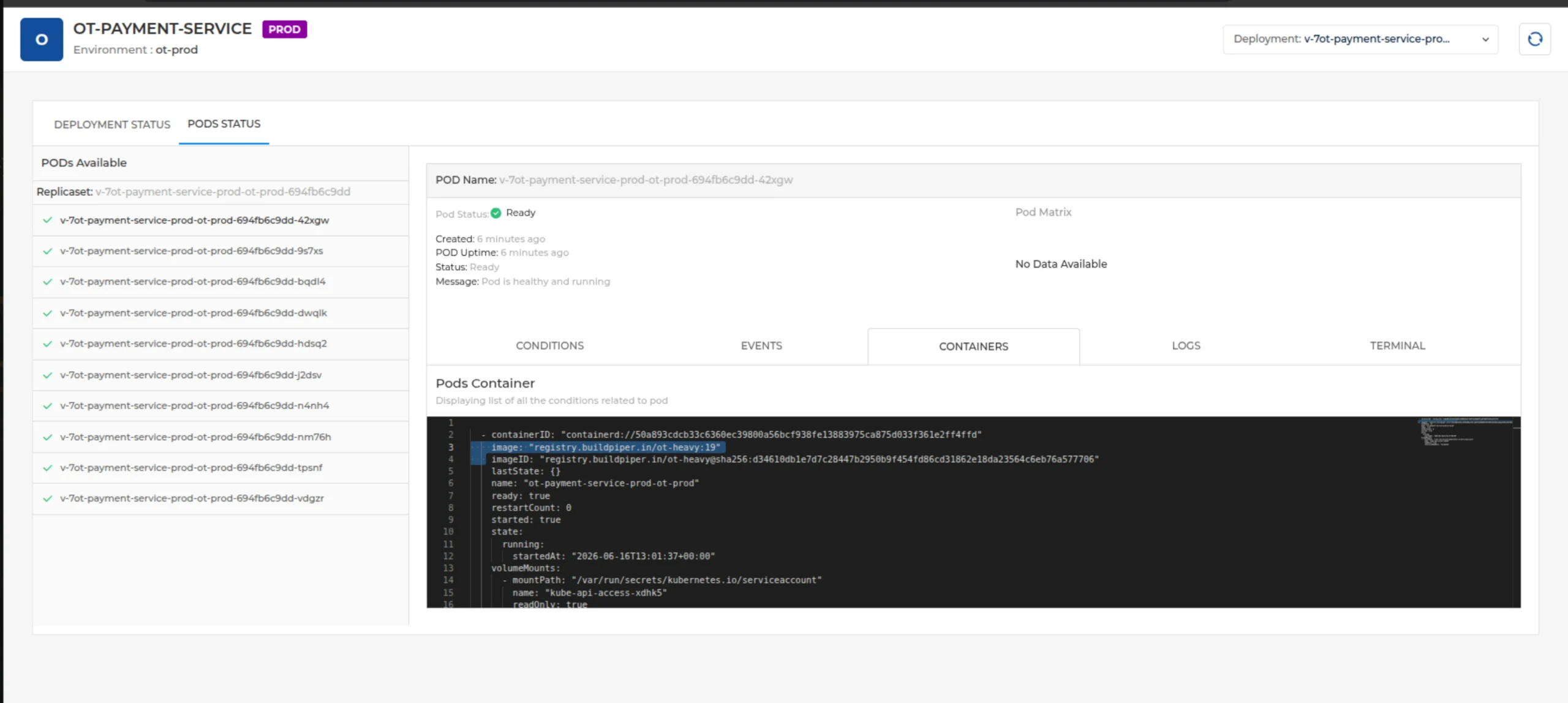
Task: Click green checkmark beside pod 42xgw
Action: (47, 220)
